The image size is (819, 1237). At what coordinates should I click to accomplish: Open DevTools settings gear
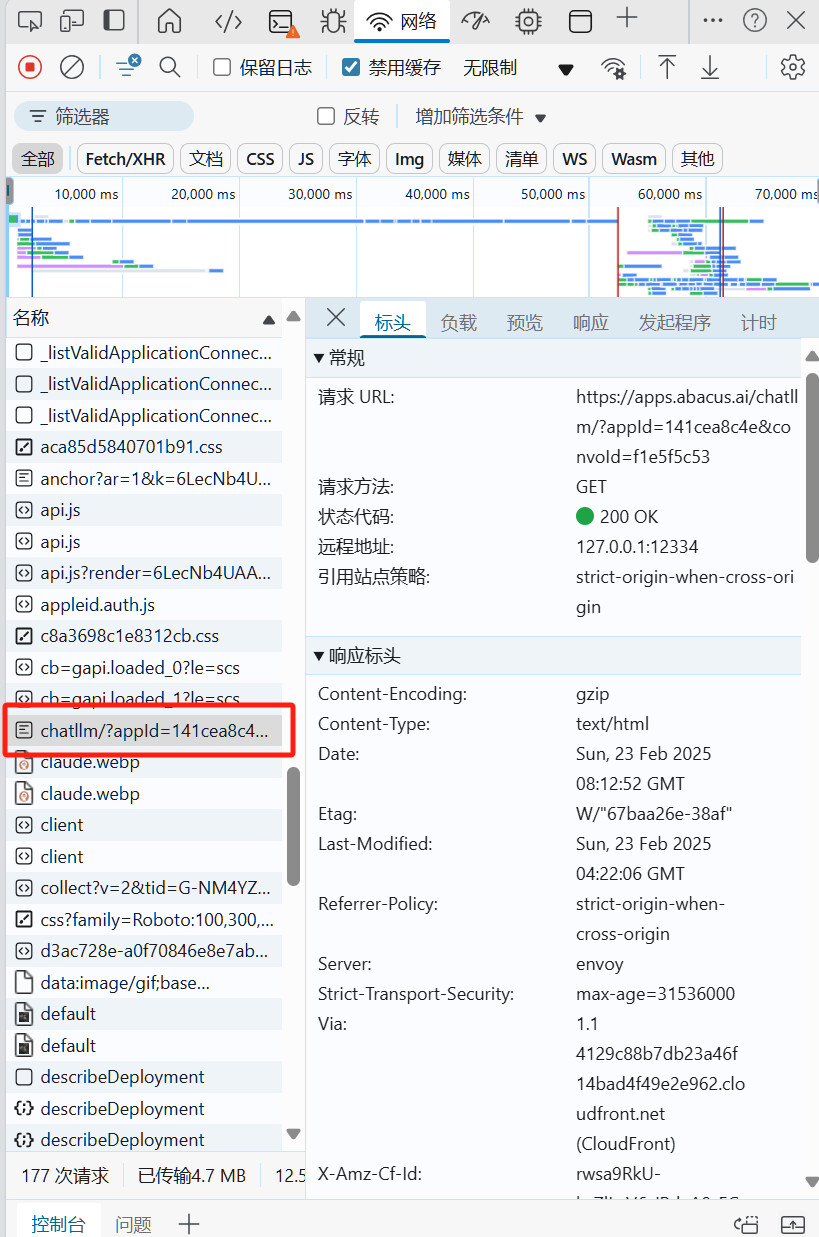tap(792, 67)
